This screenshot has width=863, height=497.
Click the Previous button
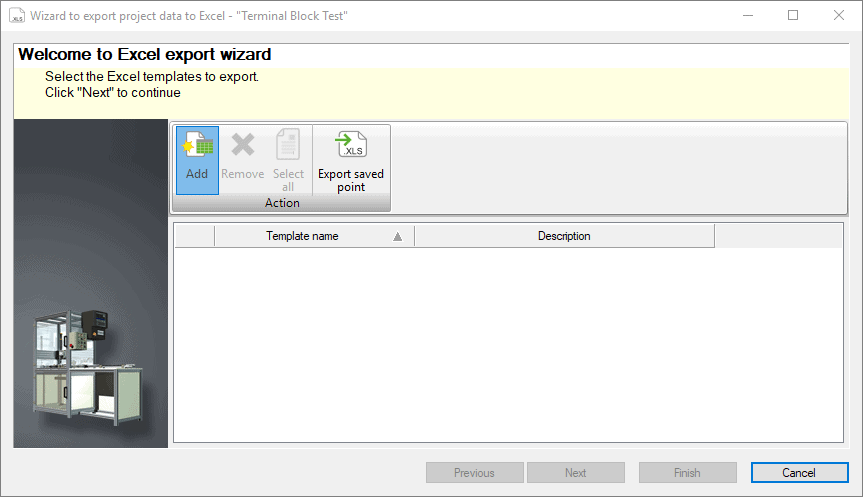tap(474, 473)
